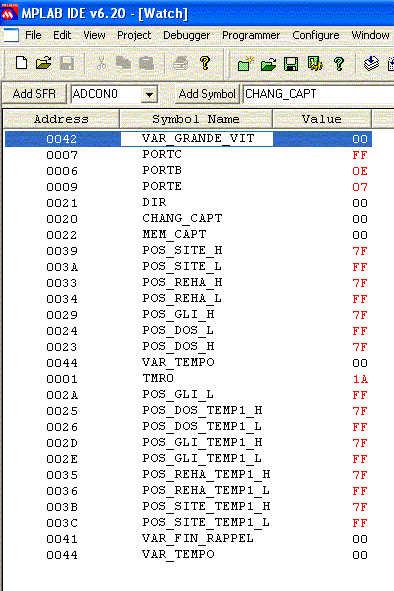Open the Programmer menu
This screenshot has height=591, width=394.
click(251, 35)
